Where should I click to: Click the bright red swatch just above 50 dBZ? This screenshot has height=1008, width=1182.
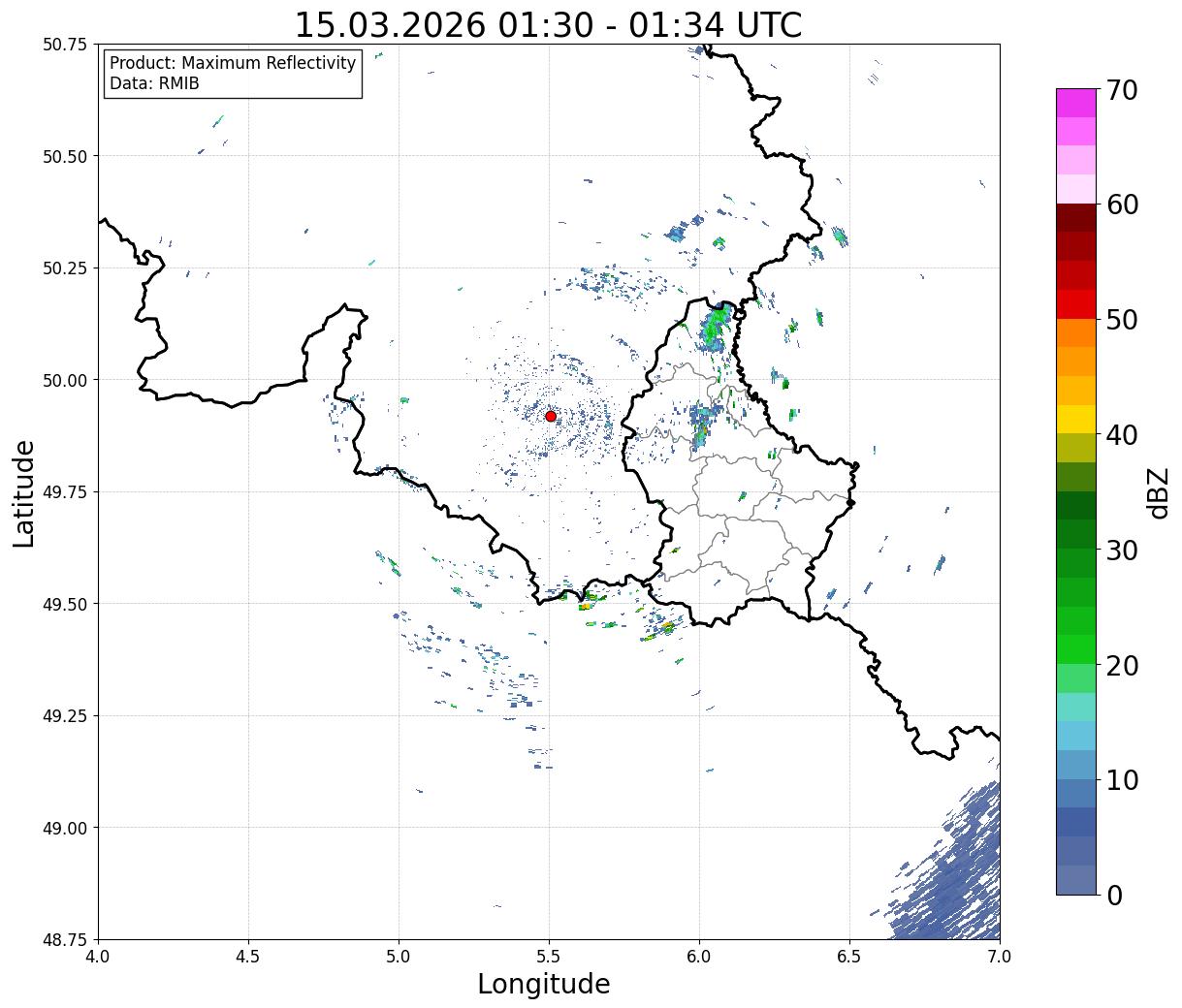pyautogui.click(x=1076, y=304)
